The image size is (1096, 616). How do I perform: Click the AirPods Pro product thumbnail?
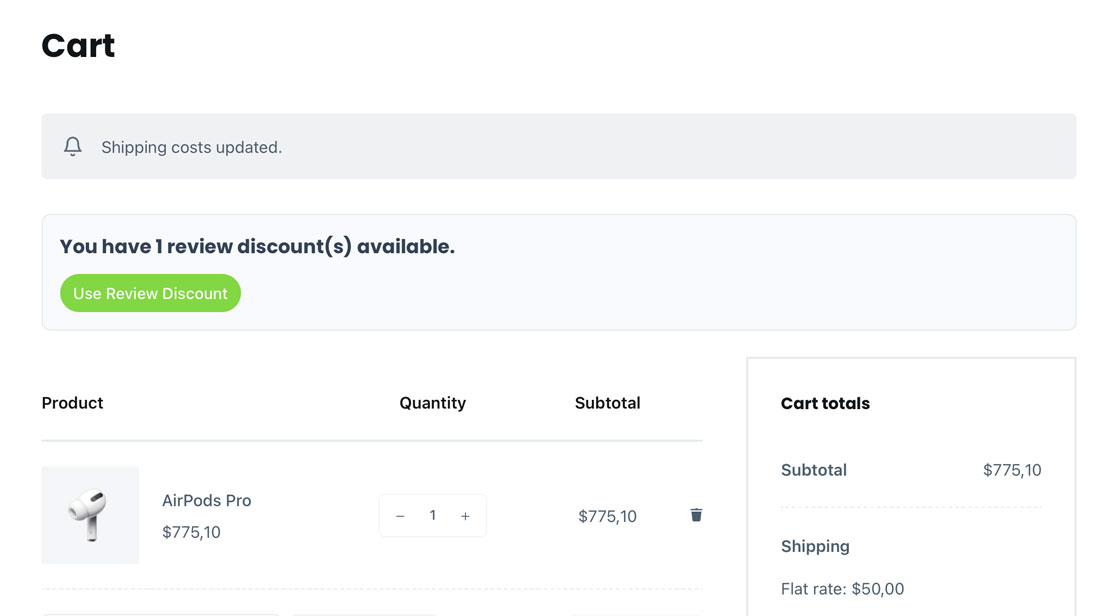click(x=90, y=515)
